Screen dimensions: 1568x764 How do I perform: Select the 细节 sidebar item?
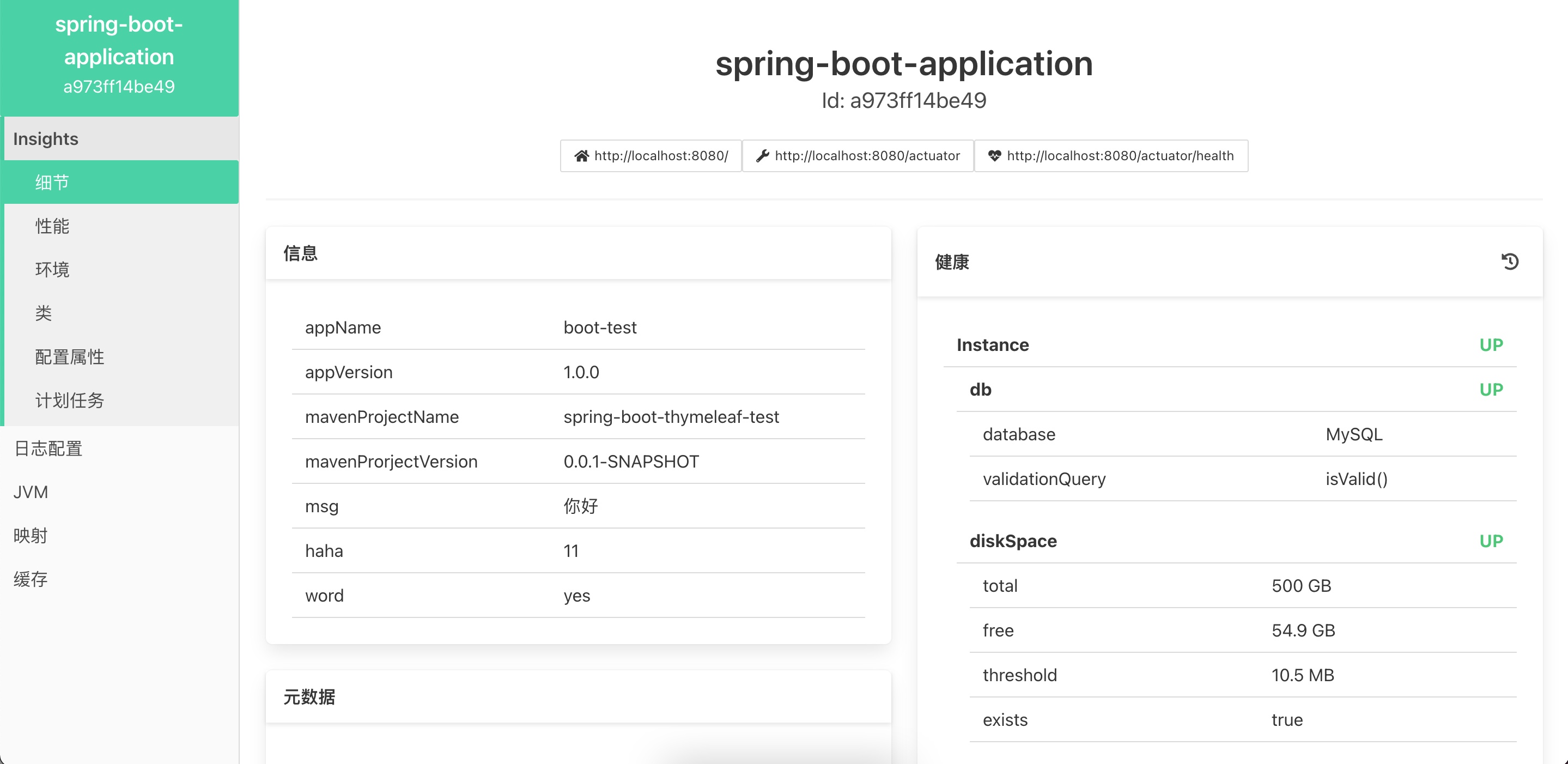tap(52, 182)
